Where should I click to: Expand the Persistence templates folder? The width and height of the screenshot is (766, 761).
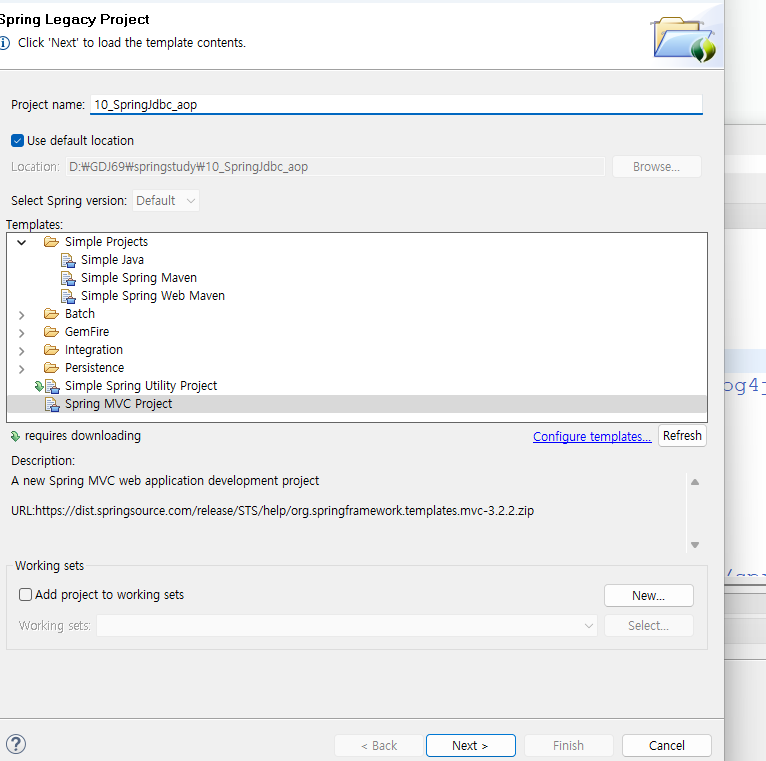(21, 369)
